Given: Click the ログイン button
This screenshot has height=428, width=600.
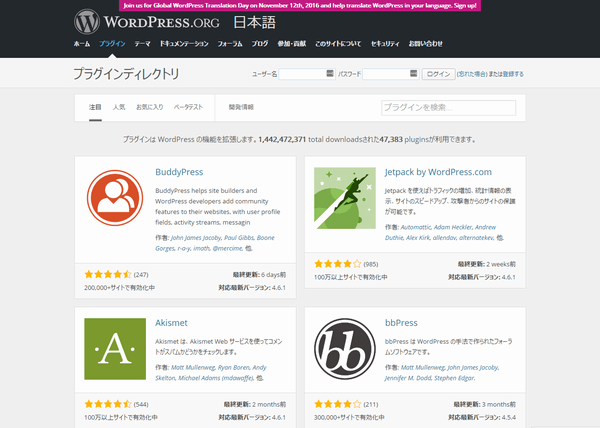Looking at the screenshot, I should (x=439, y=74).
